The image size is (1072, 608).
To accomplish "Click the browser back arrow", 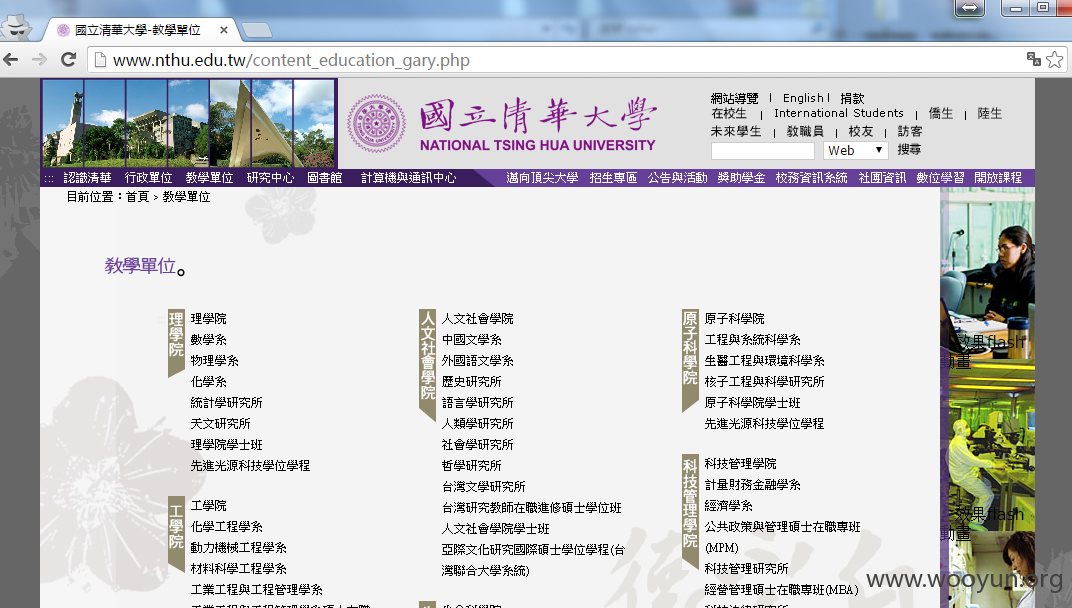I will [11, 60].
